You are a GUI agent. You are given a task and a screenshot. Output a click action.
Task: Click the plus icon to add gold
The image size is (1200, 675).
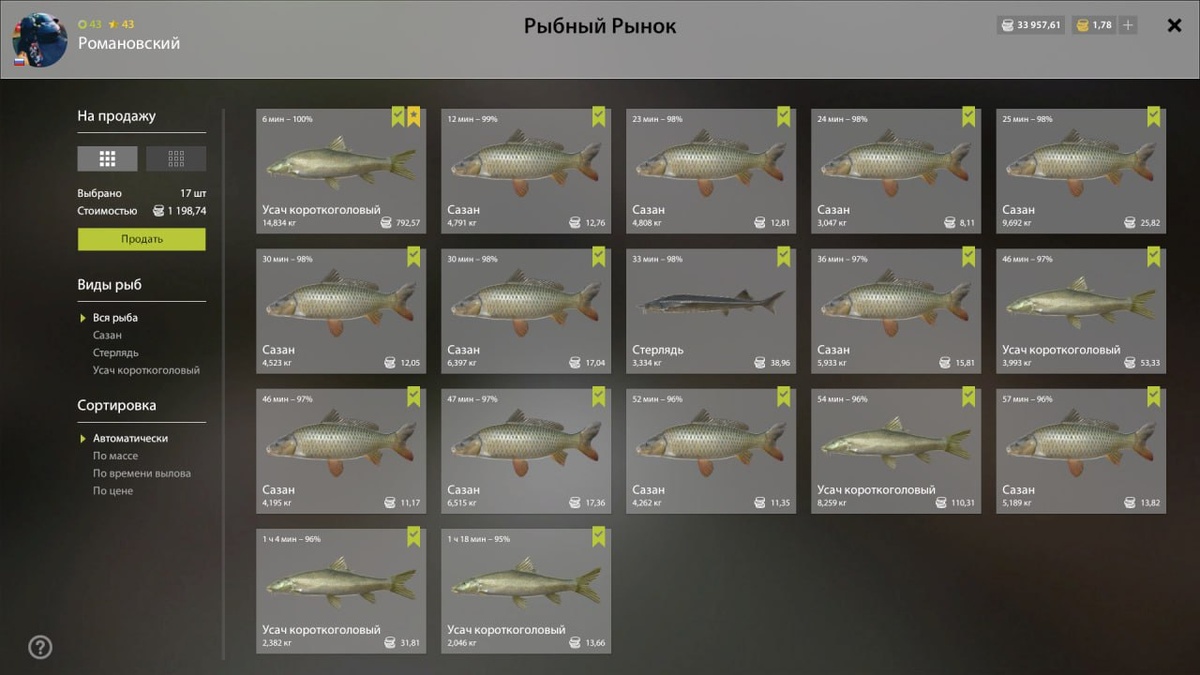1128,25
